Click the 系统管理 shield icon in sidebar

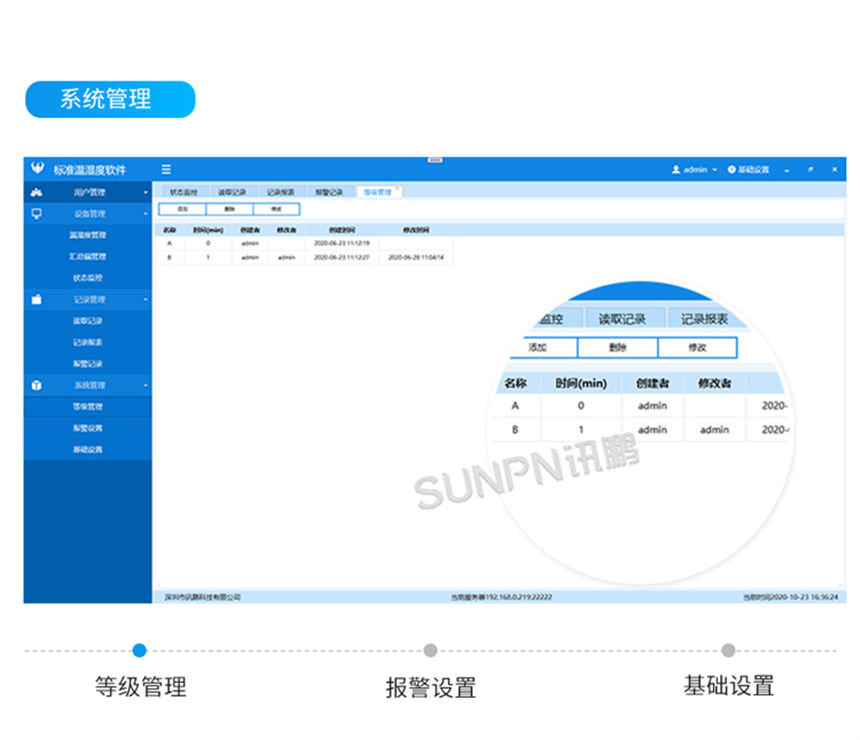click(x=37, y=385)
